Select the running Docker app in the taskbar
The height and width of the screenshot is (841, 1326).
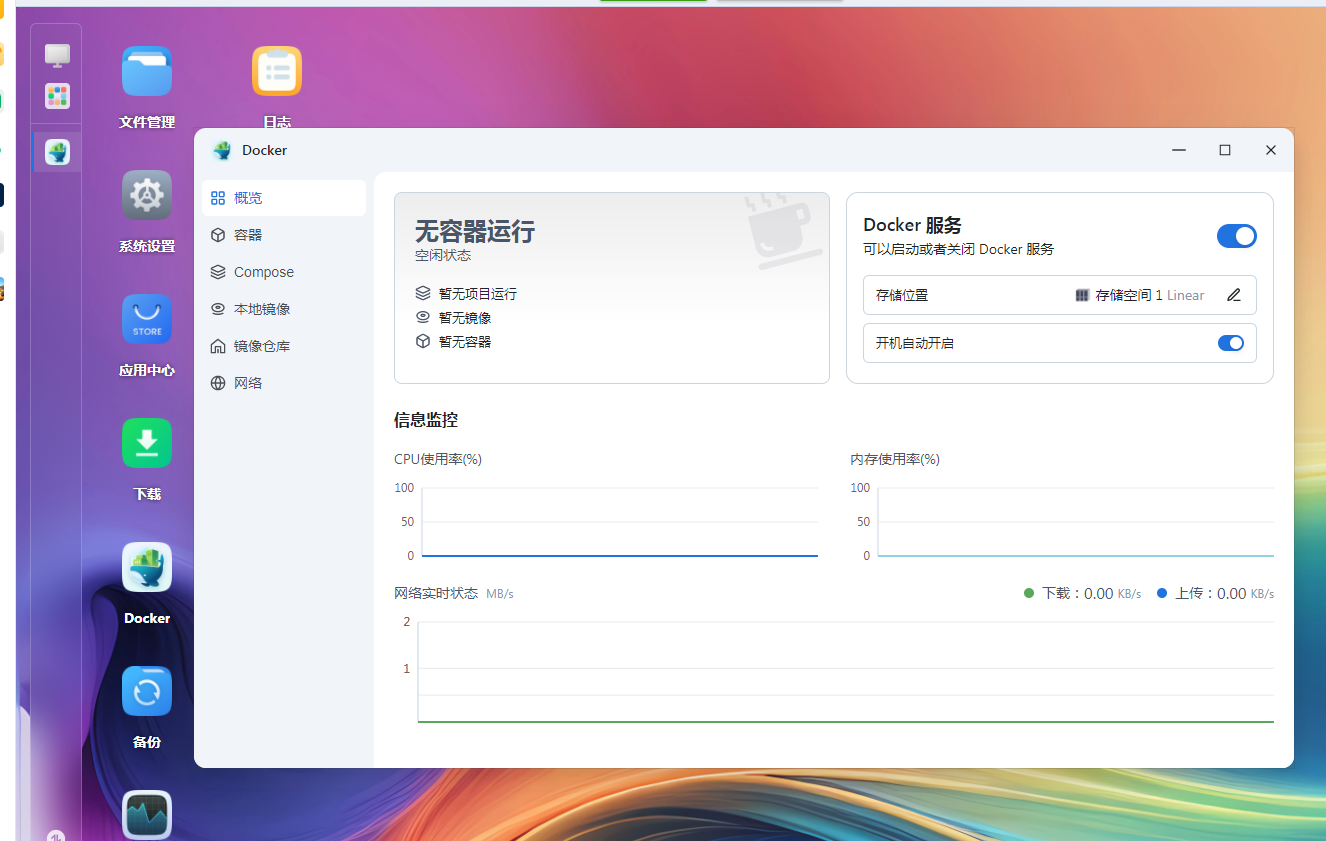(56, 151)
